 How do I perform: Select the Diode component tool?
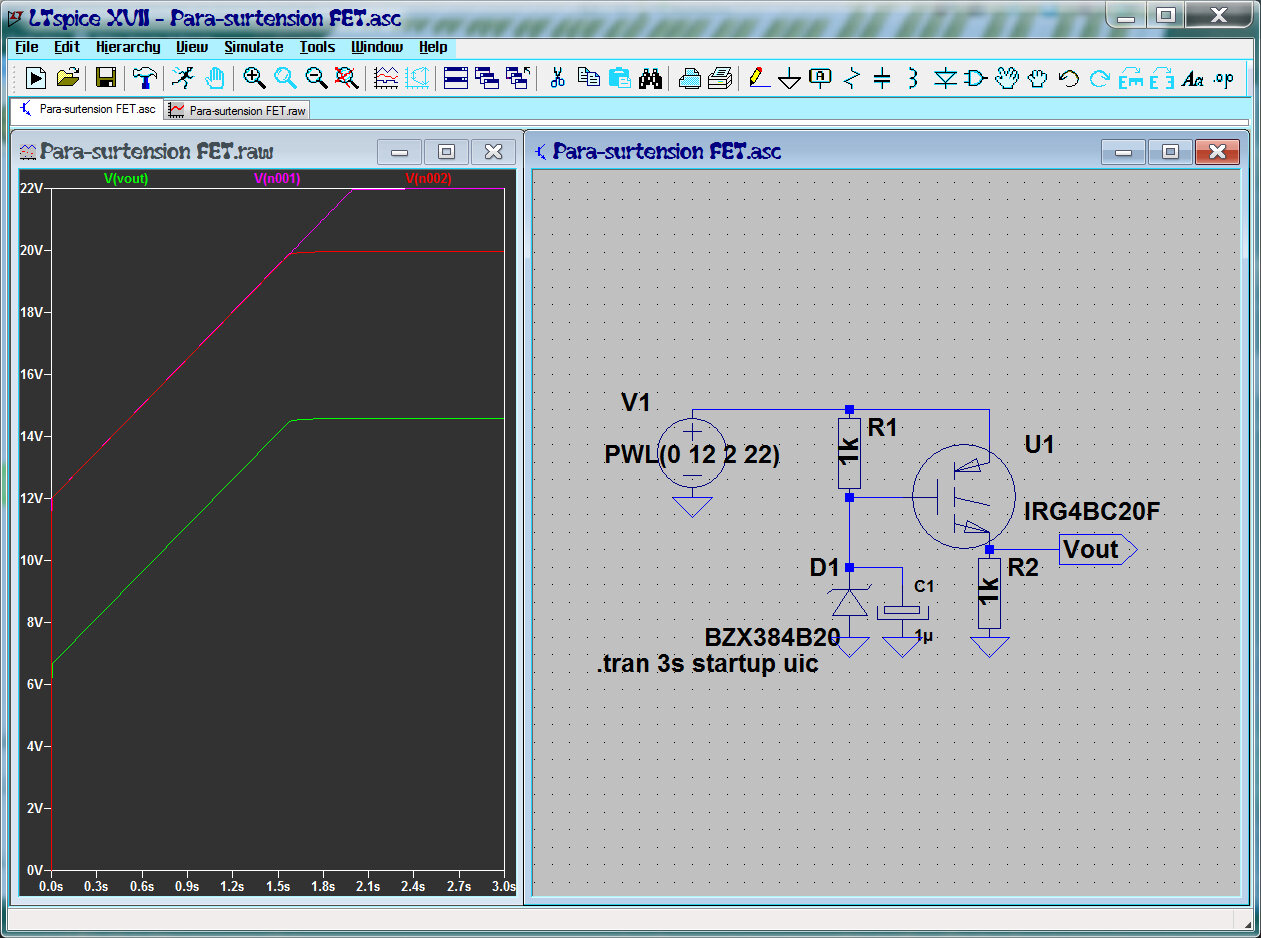click(945, 78)
